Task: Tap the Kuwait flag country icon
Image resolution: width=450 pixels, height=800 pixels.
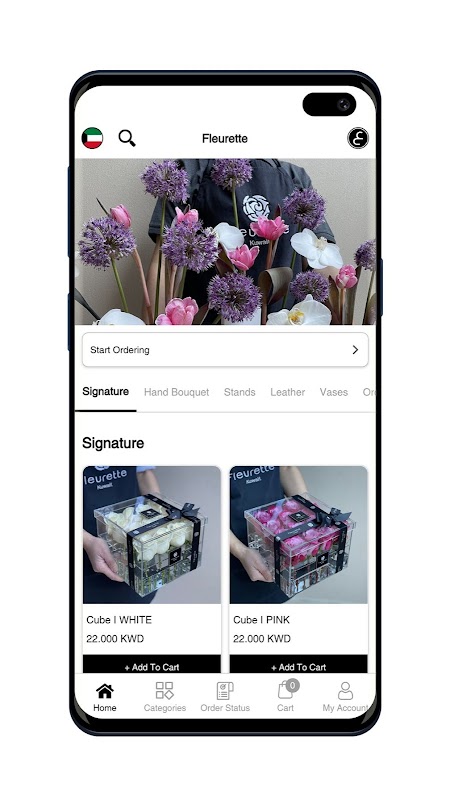Action: coord(92,138)
